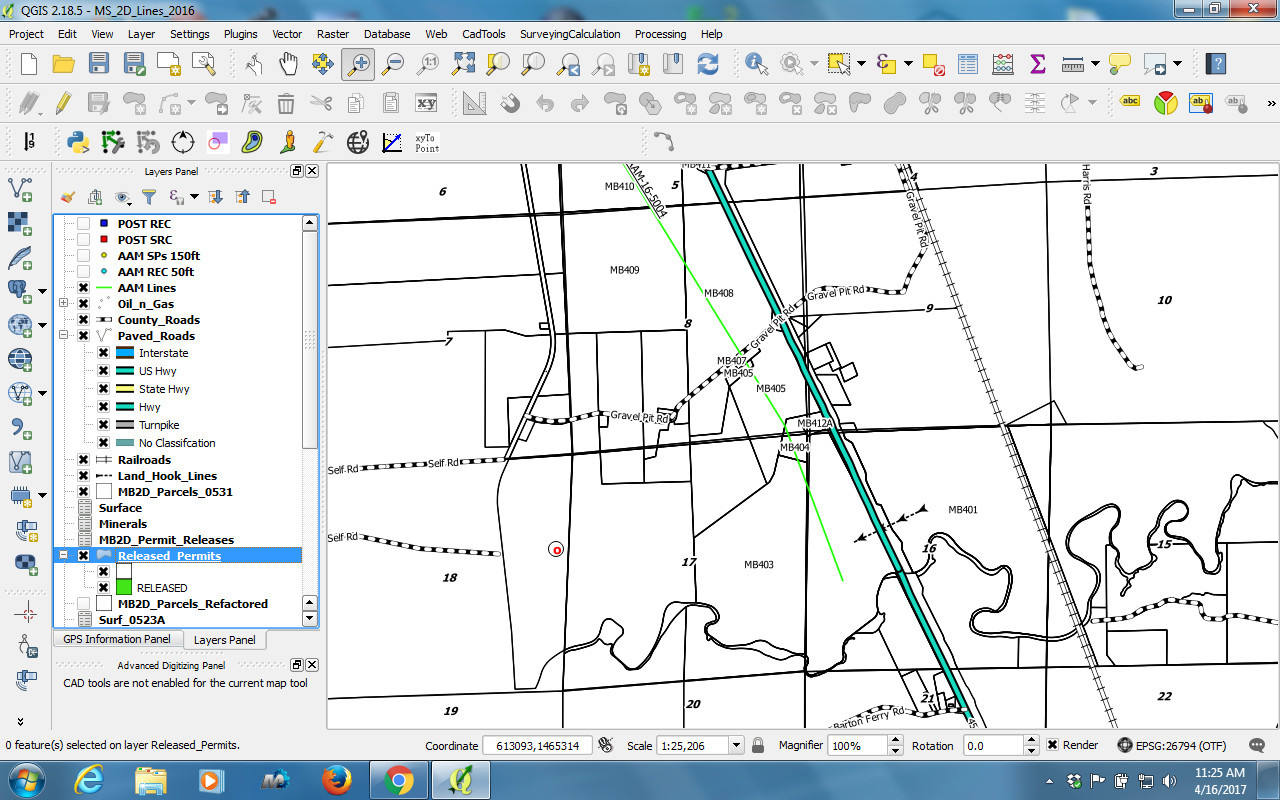The image size is (1280, 800).
Task: Open the statistical summary panel
Action: [x=1037, y=63]
